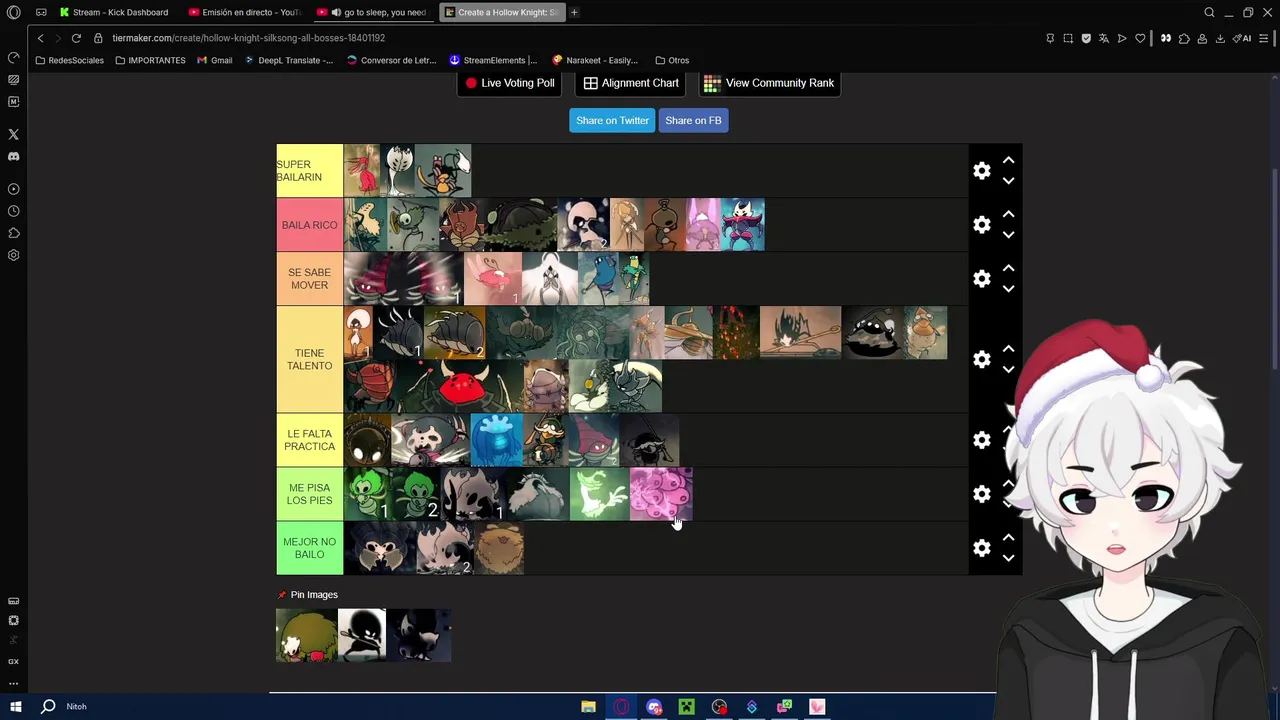Image resolution: width=1280 pixels, height=720 pixels.
Task: Click the Pin Images label
Action: pyautogui.click(x=314, y=595)
